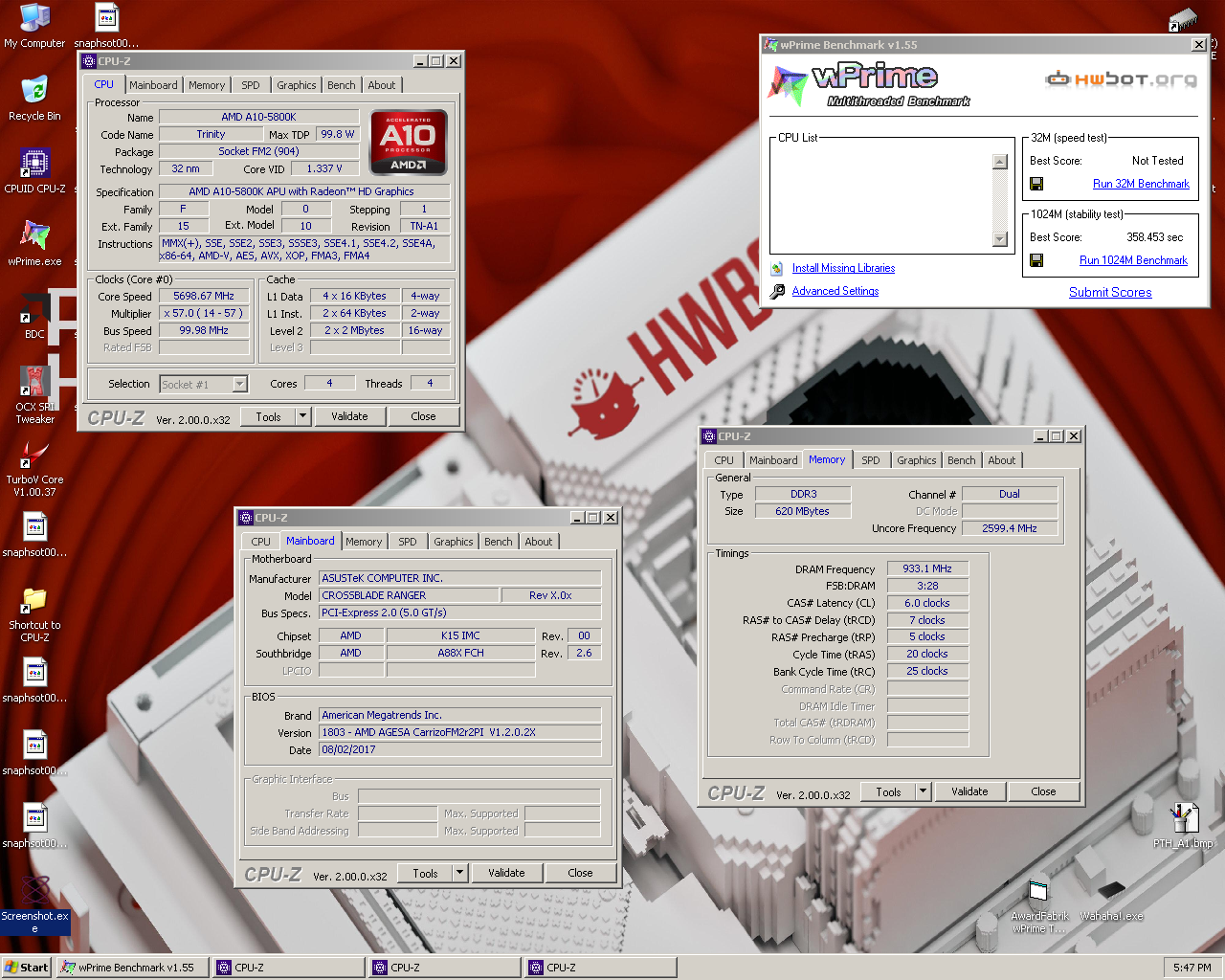The height and width of the screenshot is (980, 1225).
Task: Open the Recycle Bin icon
Action: 34,98
